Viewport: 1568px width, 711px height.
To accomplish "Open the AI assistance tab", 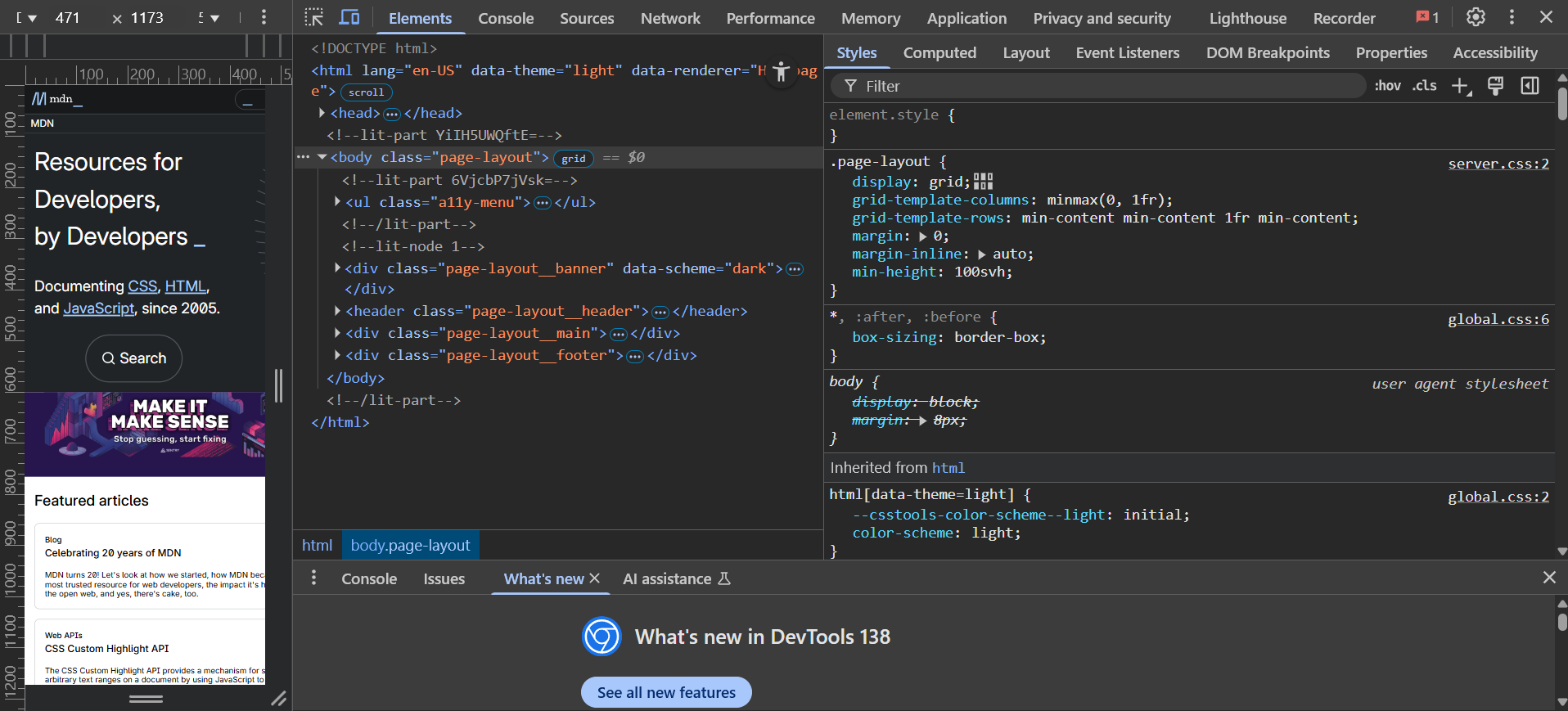I will [x=676, y=578].
